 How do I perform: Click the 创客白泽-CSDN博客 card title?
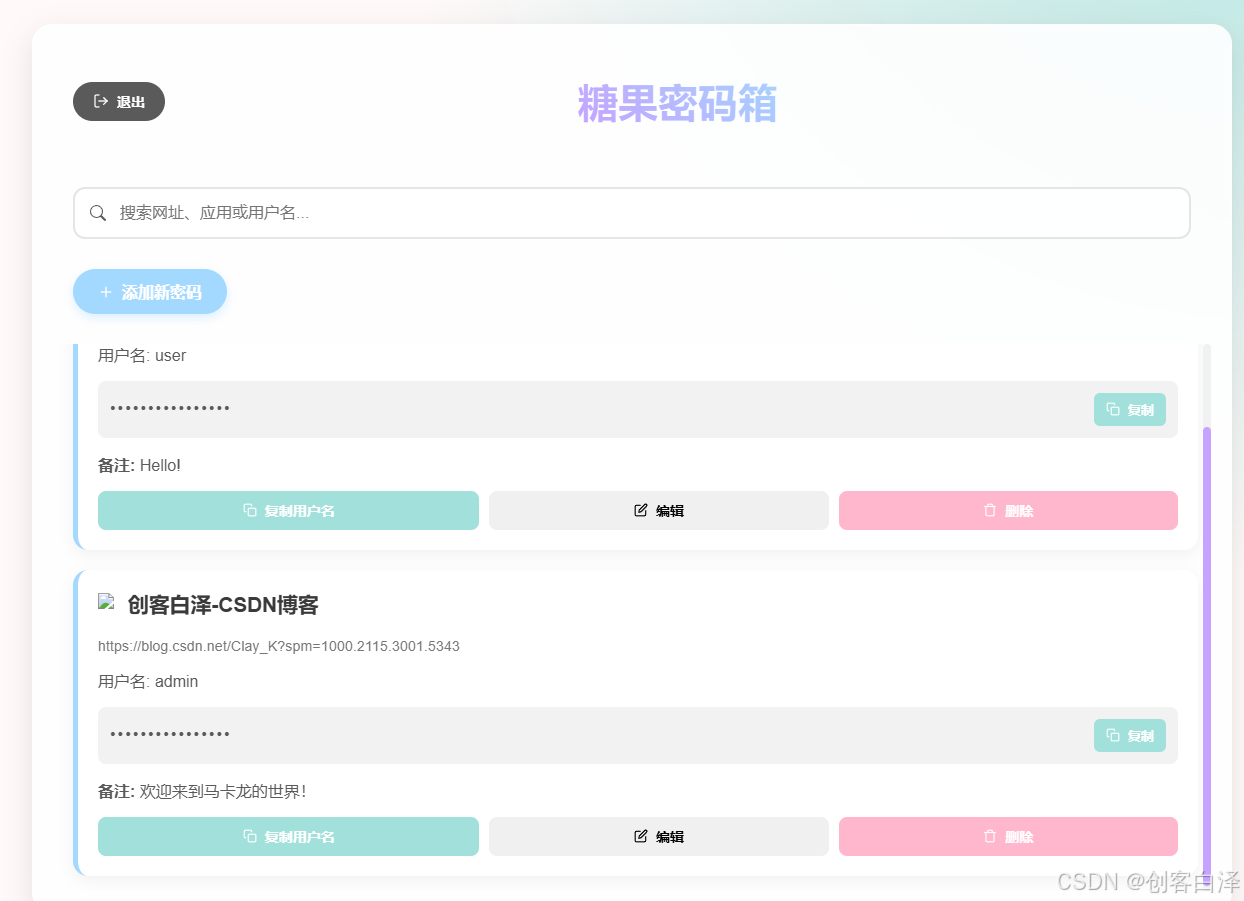click(x=221, y=604)
